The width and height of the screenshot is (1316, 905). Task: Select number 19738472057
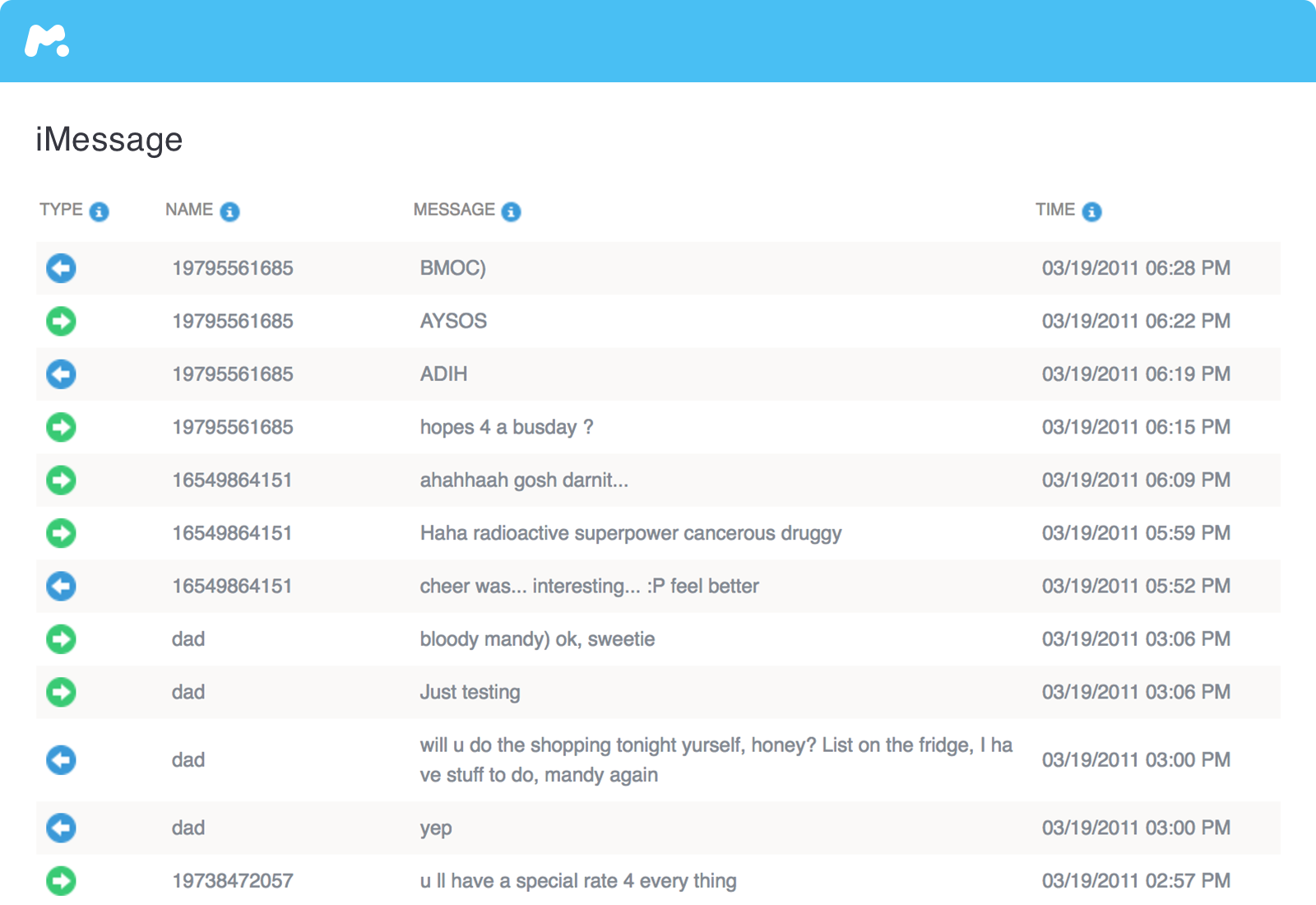233,880
